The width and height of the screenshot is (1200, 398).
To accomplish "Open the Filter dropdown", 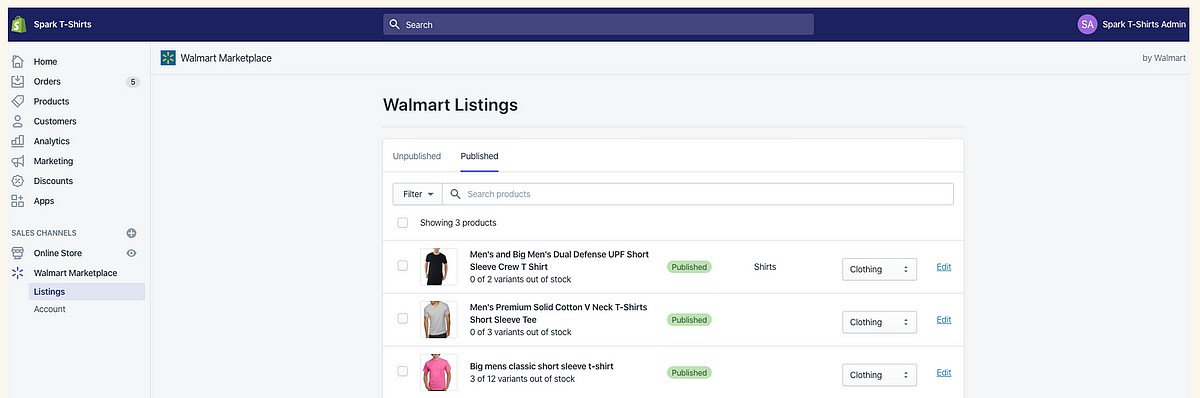I will point(418,194).
